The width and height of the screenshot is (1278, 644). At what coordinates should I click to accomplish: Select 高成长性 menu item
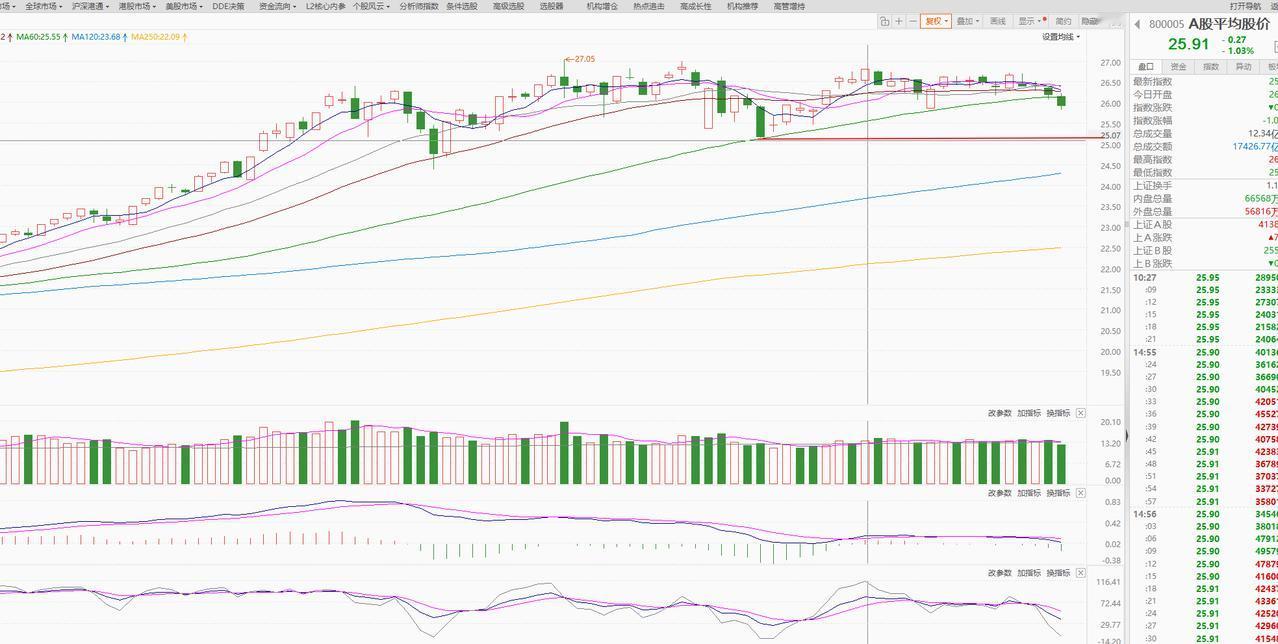click(696, 6)
